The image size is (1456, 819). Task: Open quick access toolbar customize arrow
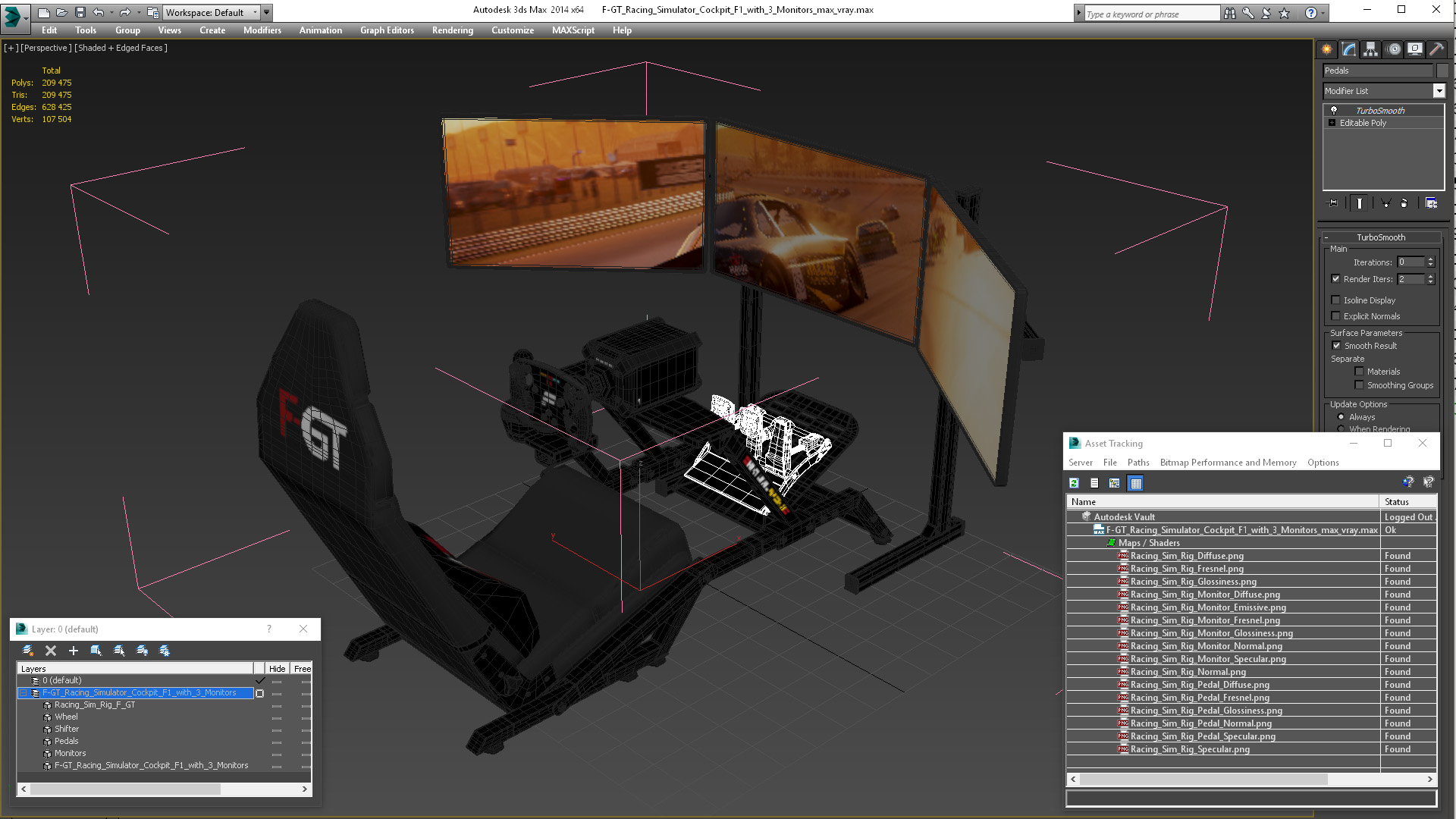(x=267, y=12)
